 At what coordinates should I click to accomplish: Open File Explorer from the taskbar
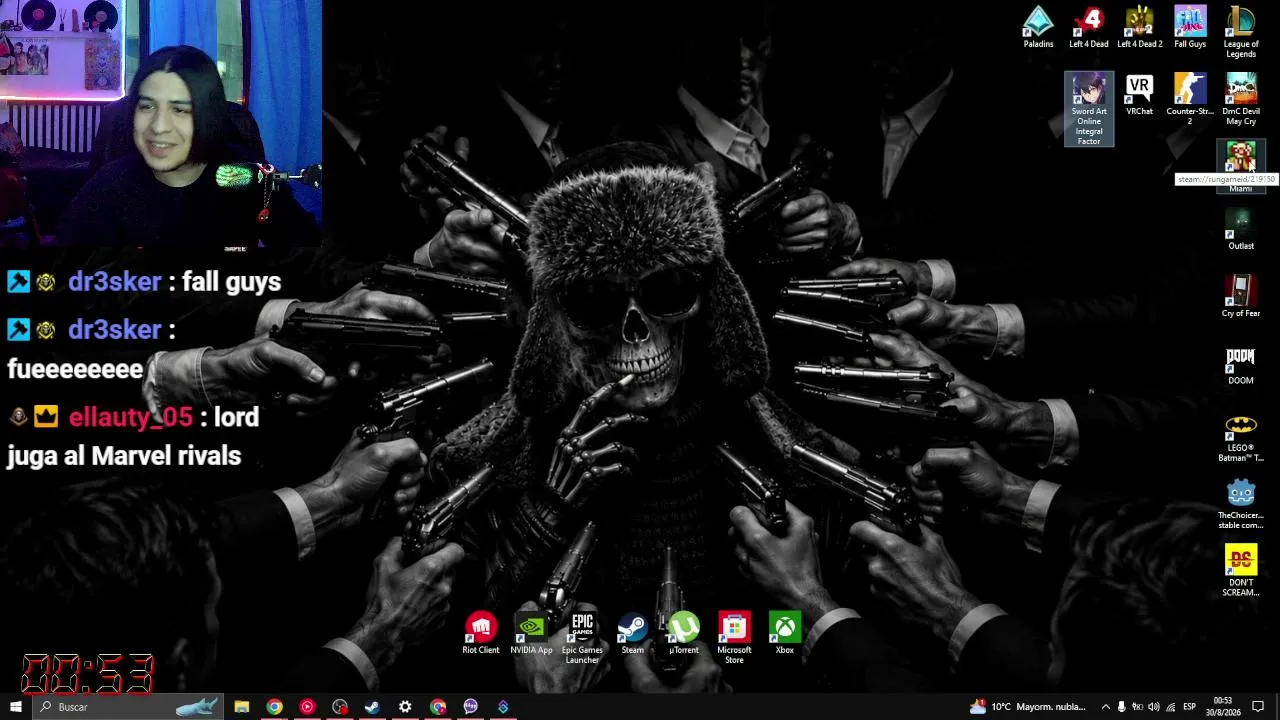click(x=242, y=707)
